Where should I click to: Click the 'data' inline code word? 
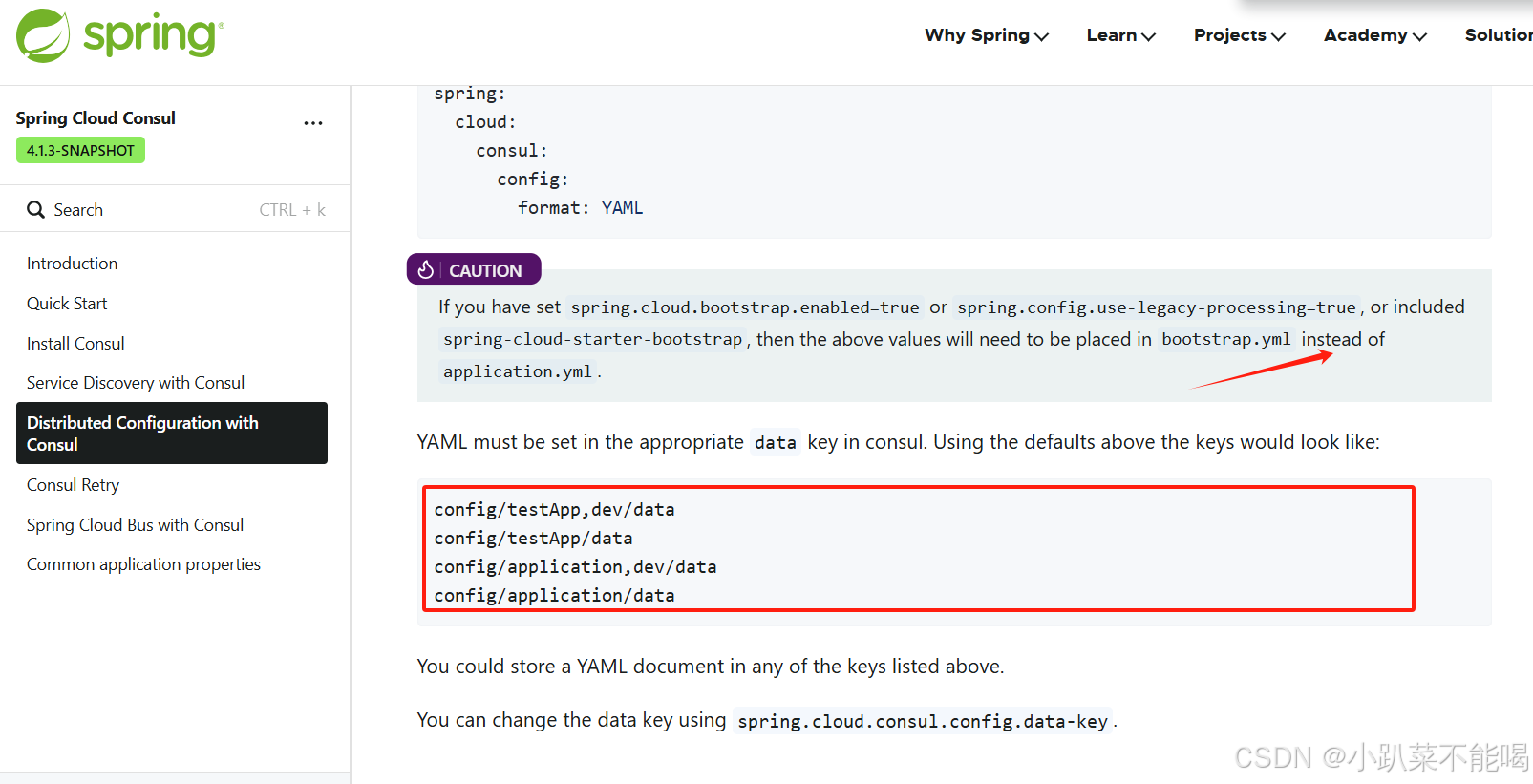(776, 443)
